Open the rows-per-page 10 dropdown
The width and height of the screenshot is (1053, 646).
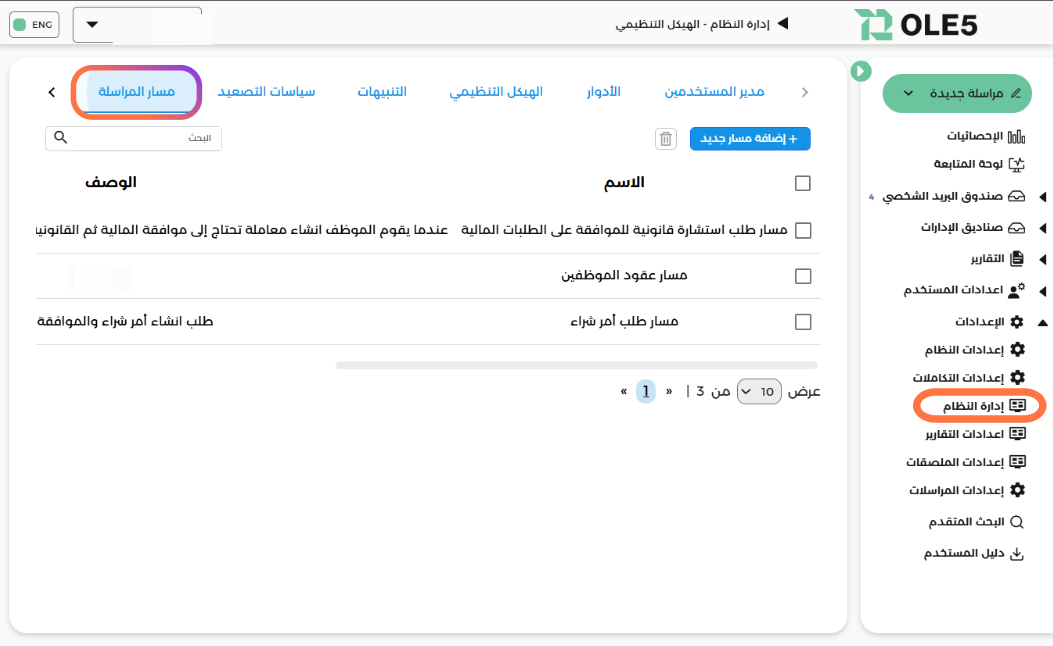point(759,392)
